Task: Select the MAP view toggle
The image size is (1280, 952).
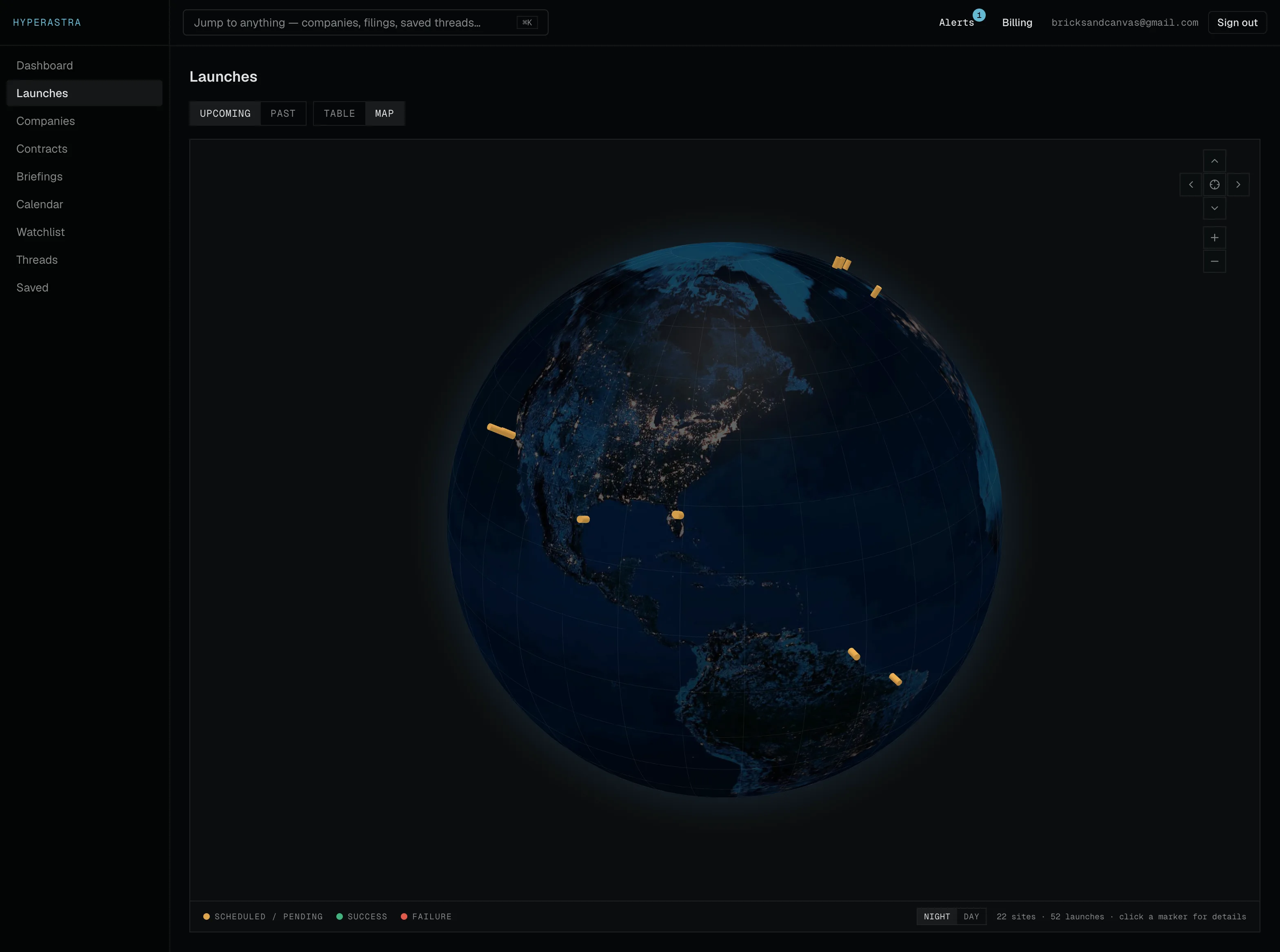Action: (384, 113)
